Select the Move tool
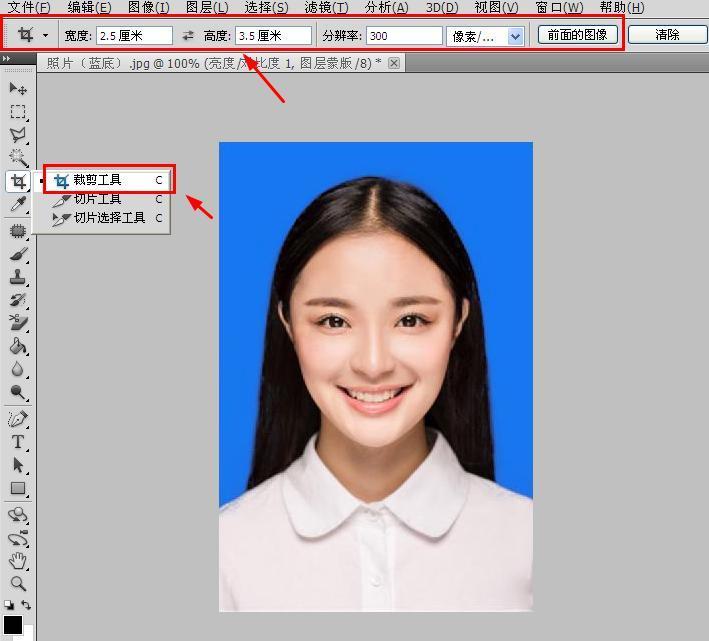 point(18,88)
